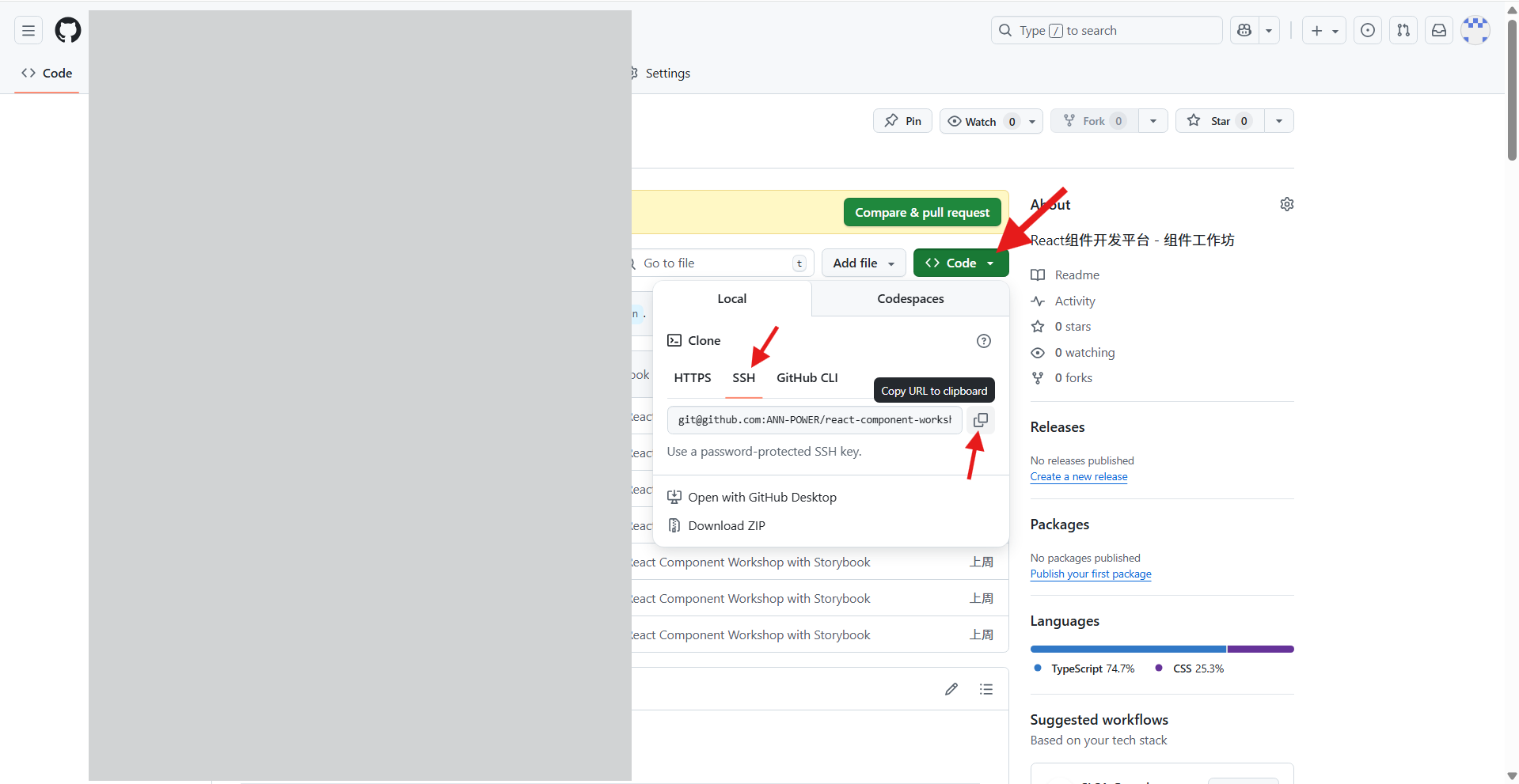Copy clone URL to clipboard
This screenshot has height=784, width=1519.
981,420
